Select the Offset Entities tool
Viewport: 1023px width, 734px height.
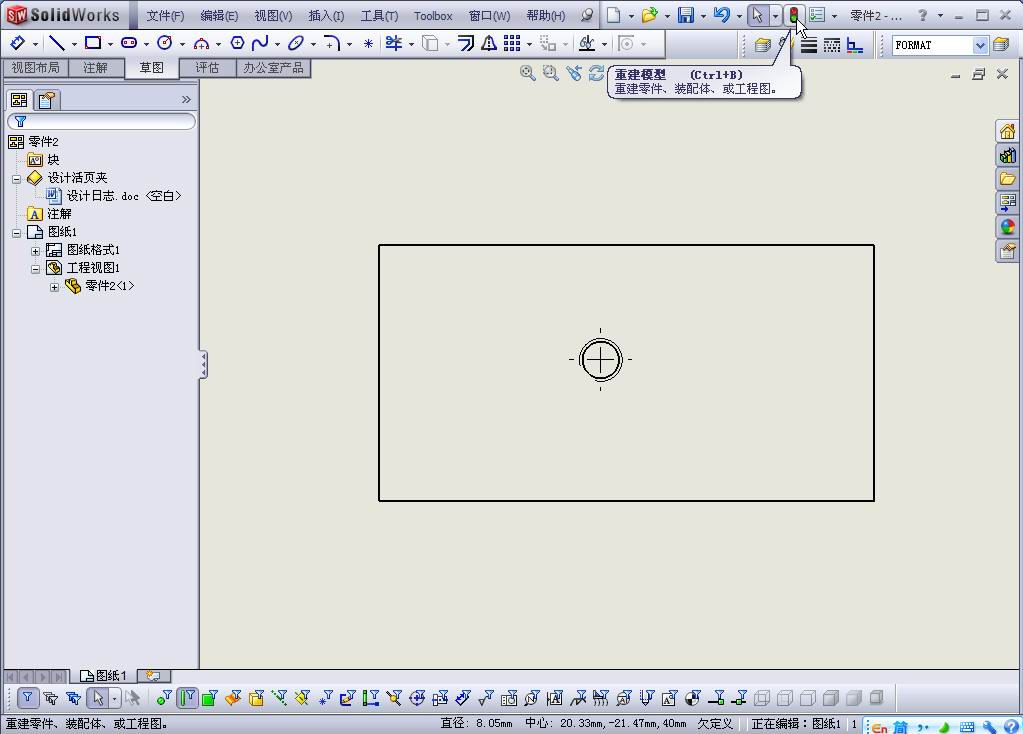465,43
